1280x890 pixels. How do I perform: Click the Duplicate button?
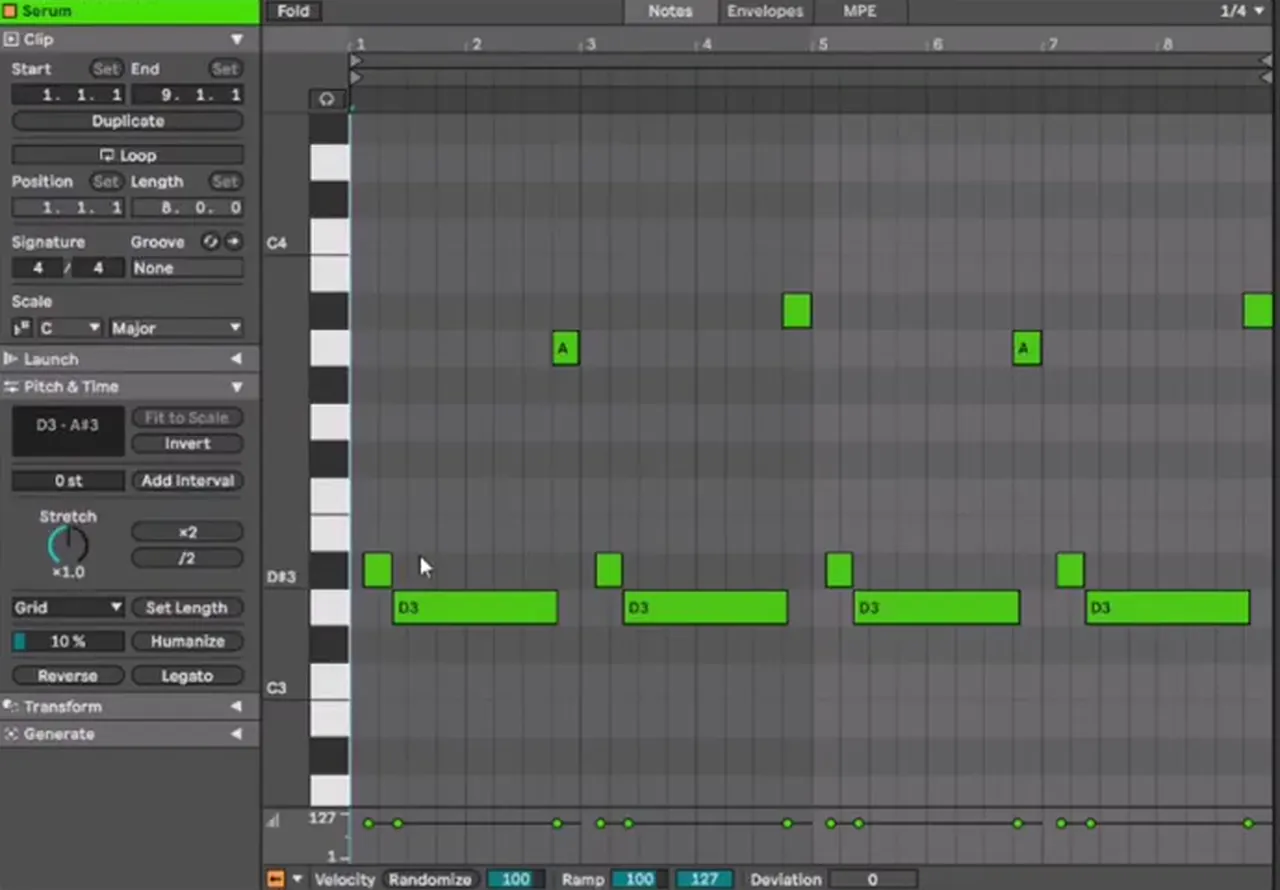[x=128, y=121]
